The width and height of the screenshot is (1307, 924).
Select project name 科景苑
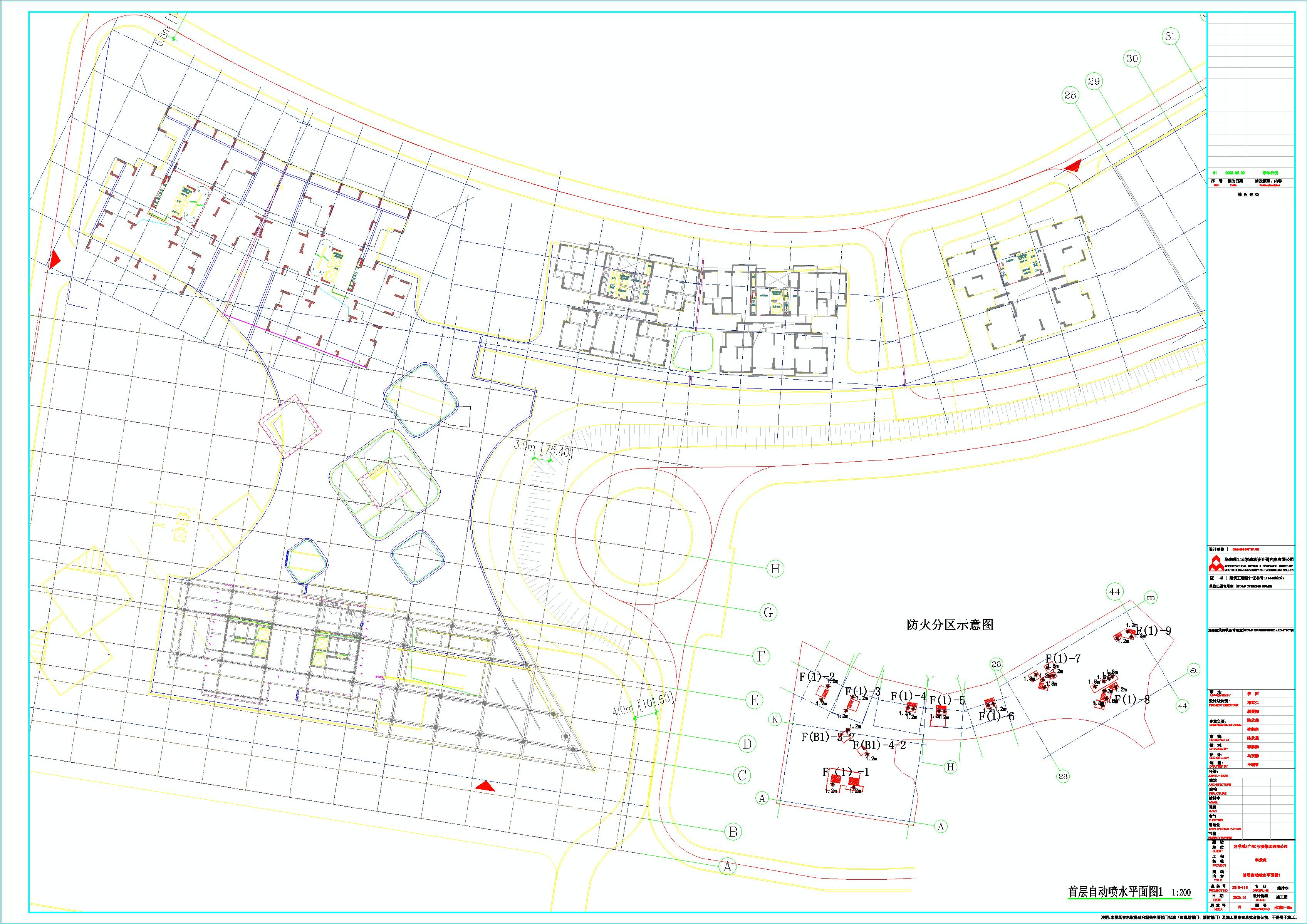point(1261,860)
